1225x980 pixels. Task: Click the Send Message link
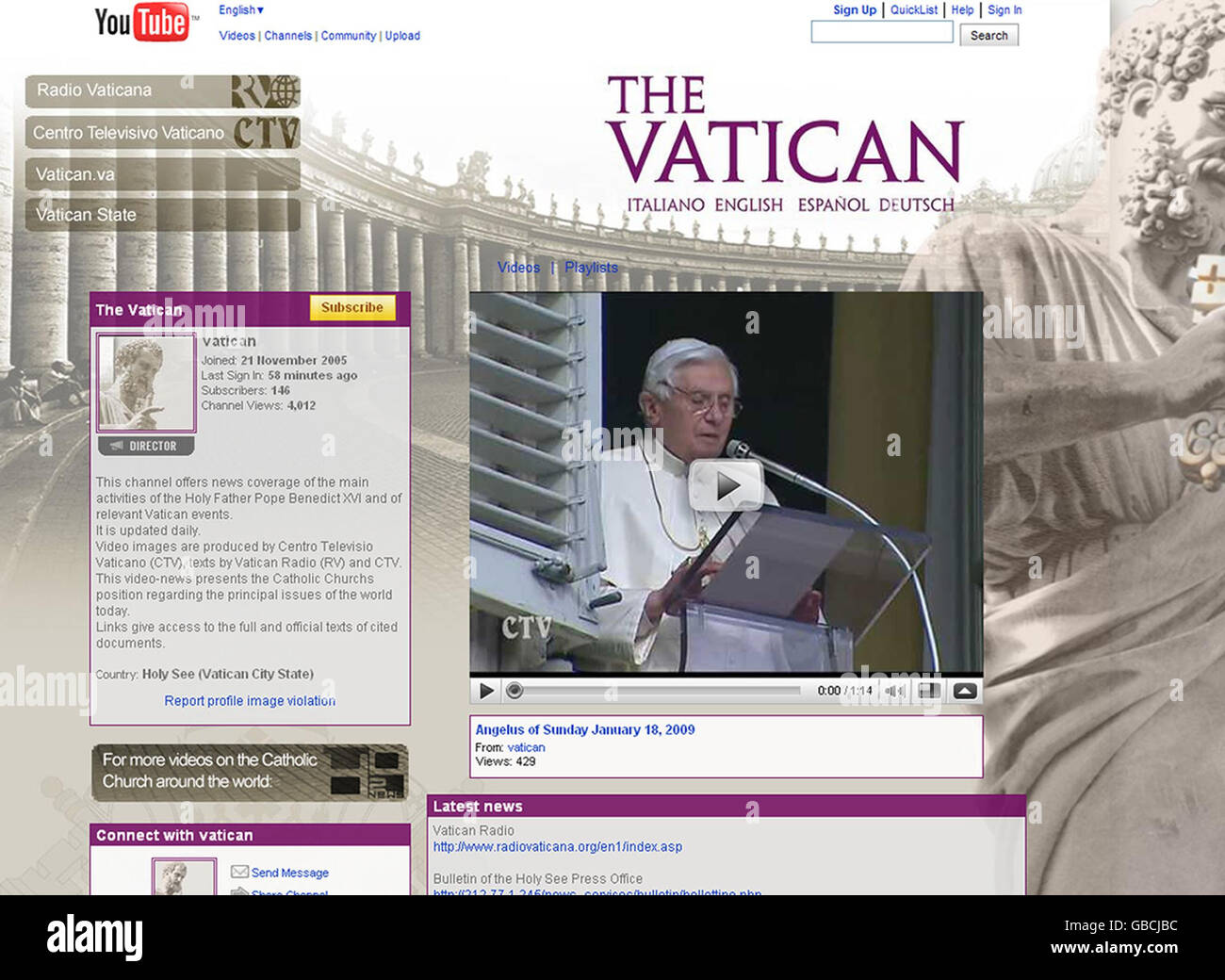[x=290, y=874]
